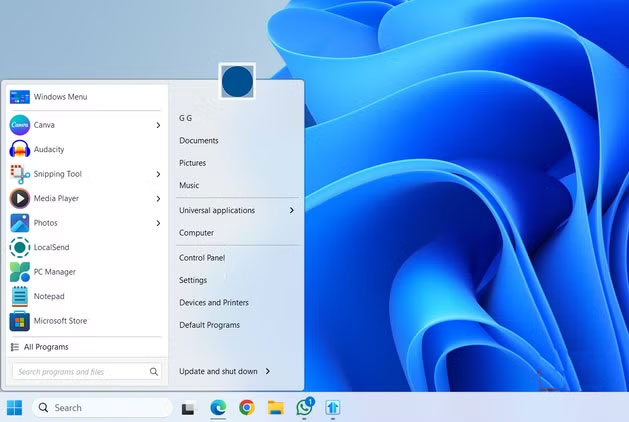This screenshot has width=629, height=422.
Task: Launch Audacity app icon
Action: 48,149
